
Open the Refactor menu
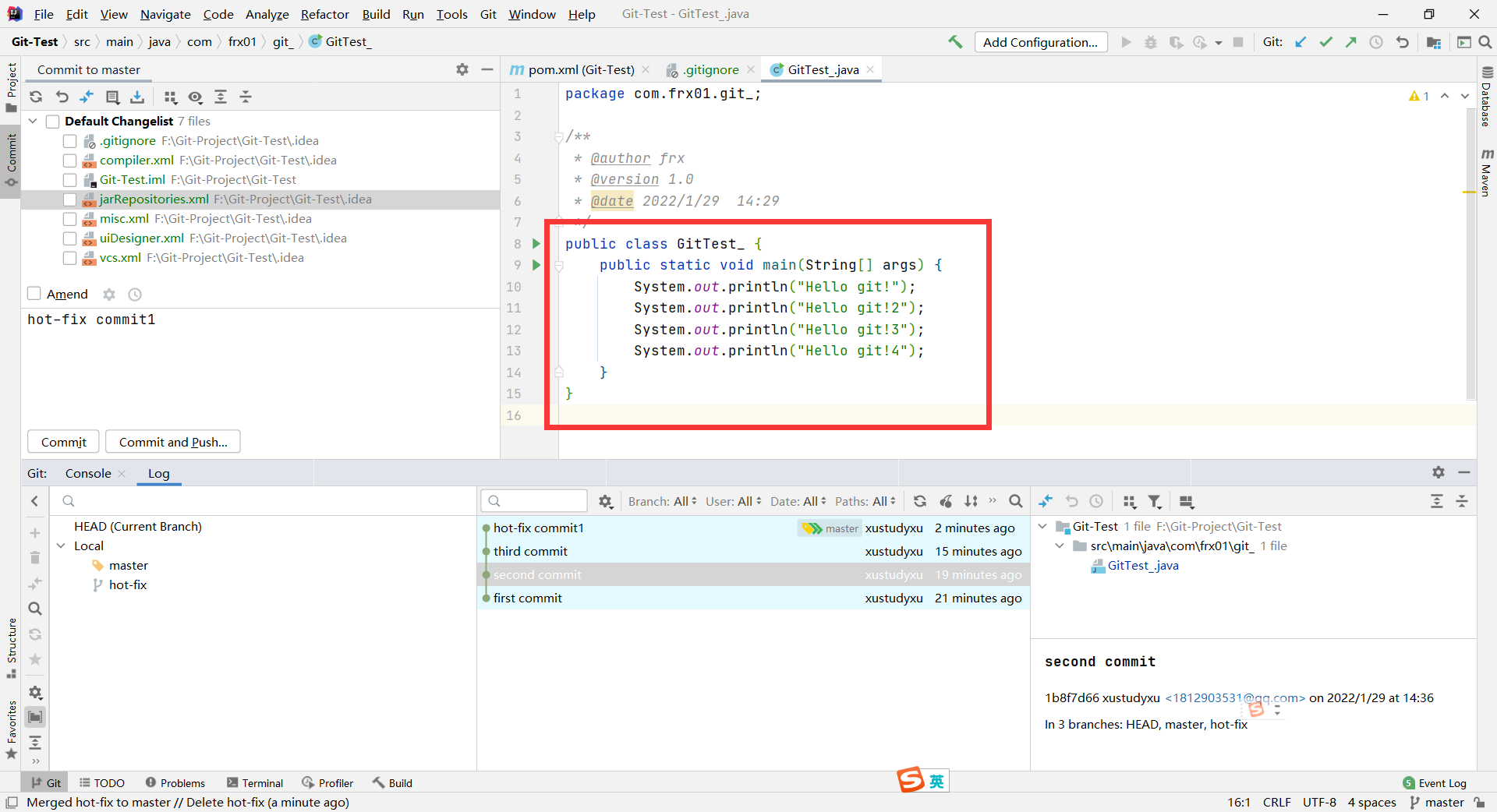(325, 14)
